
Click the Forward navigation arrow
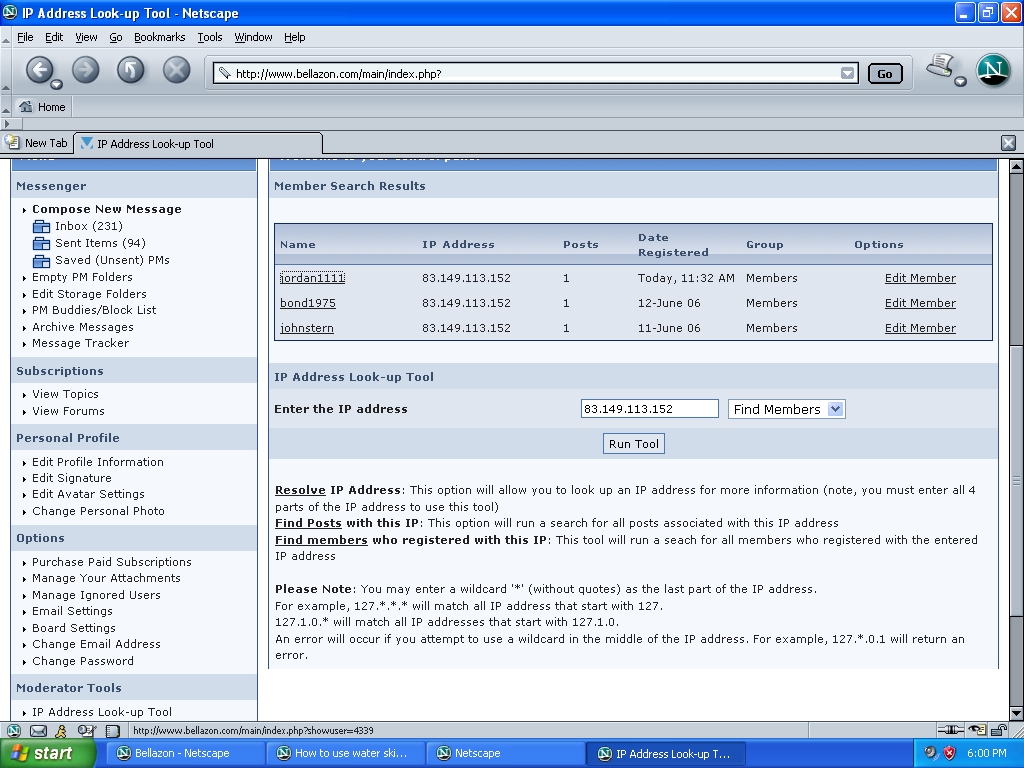(85, 69)
